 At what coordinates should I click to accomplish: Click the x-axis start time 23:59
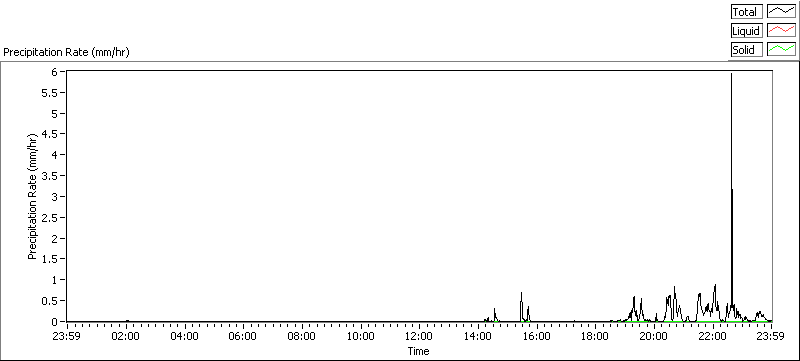67,336
